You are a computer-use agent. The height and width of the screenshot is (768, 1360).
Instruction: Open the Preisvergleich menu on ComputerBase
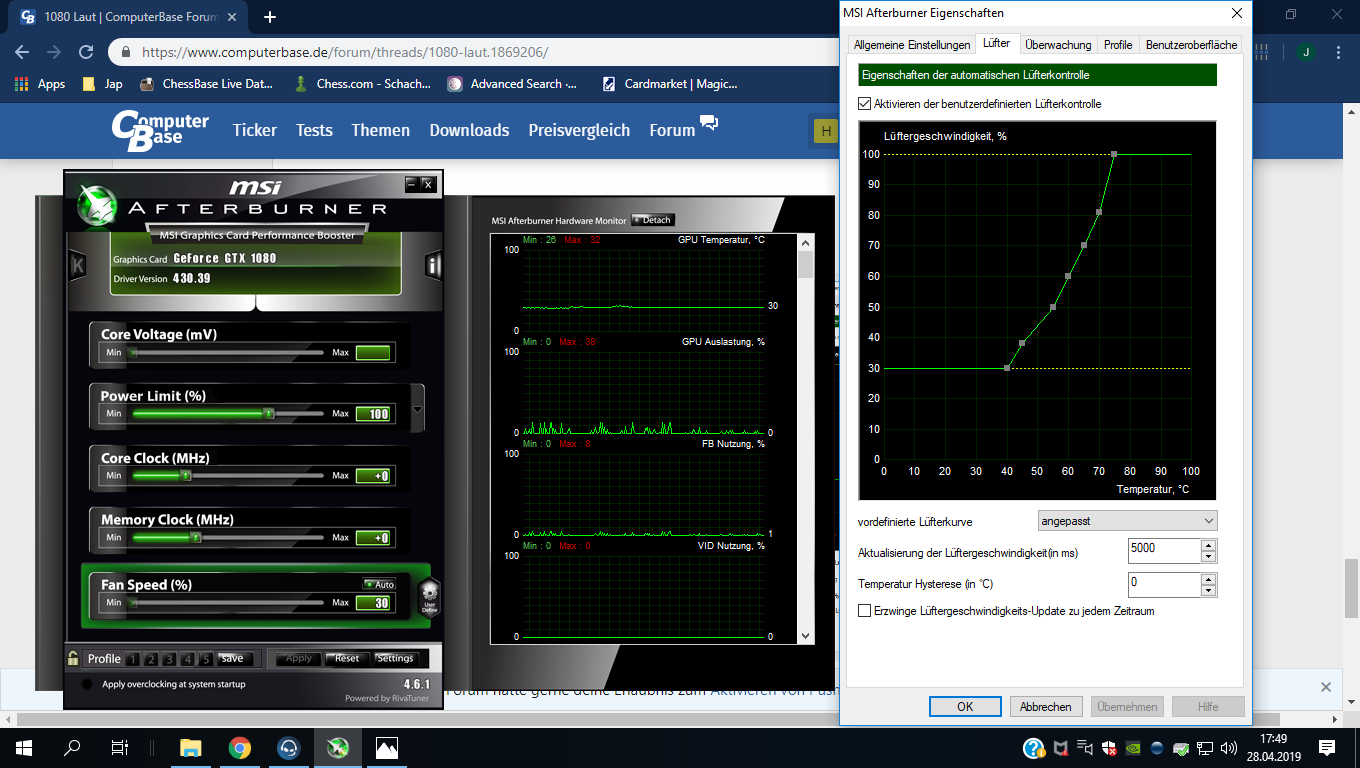pos(579,130)
